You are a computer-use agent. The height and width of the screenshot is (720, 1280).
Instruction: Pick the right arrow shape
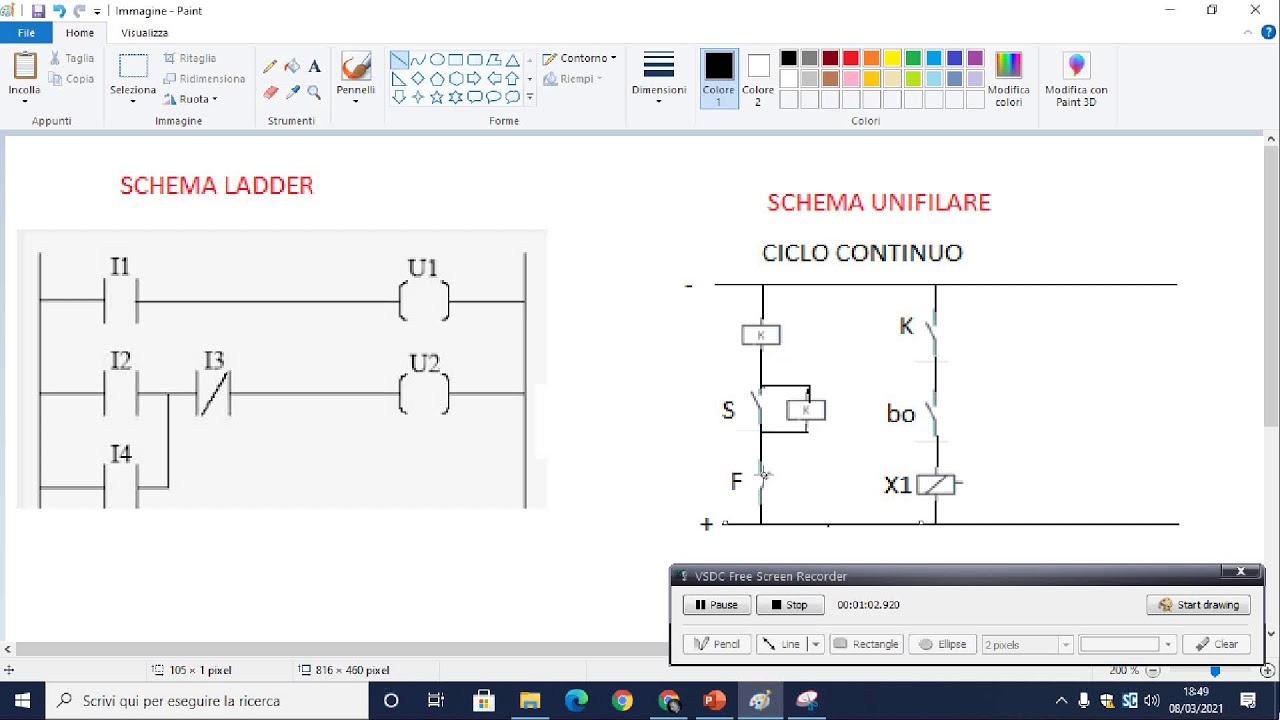coord(475,78)
